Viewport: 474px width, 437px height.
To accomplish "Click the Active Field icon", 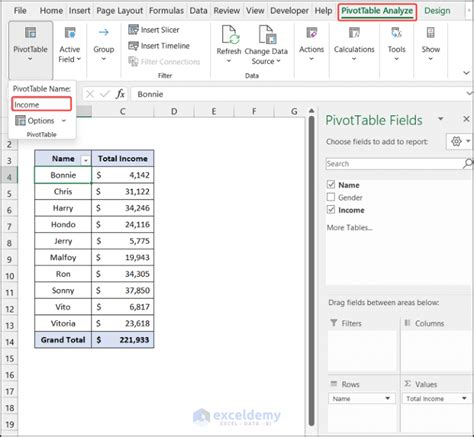I will tap(70, 33).
